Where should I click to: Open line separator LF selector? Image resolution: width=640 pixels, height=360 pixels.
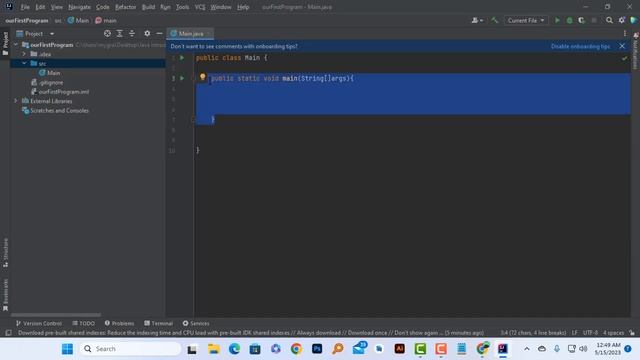click(x=574, y=333)
